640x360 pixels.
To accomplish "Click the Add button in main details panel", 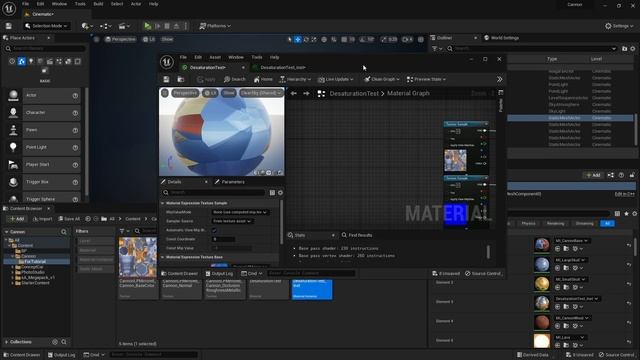I will [593, 175].
